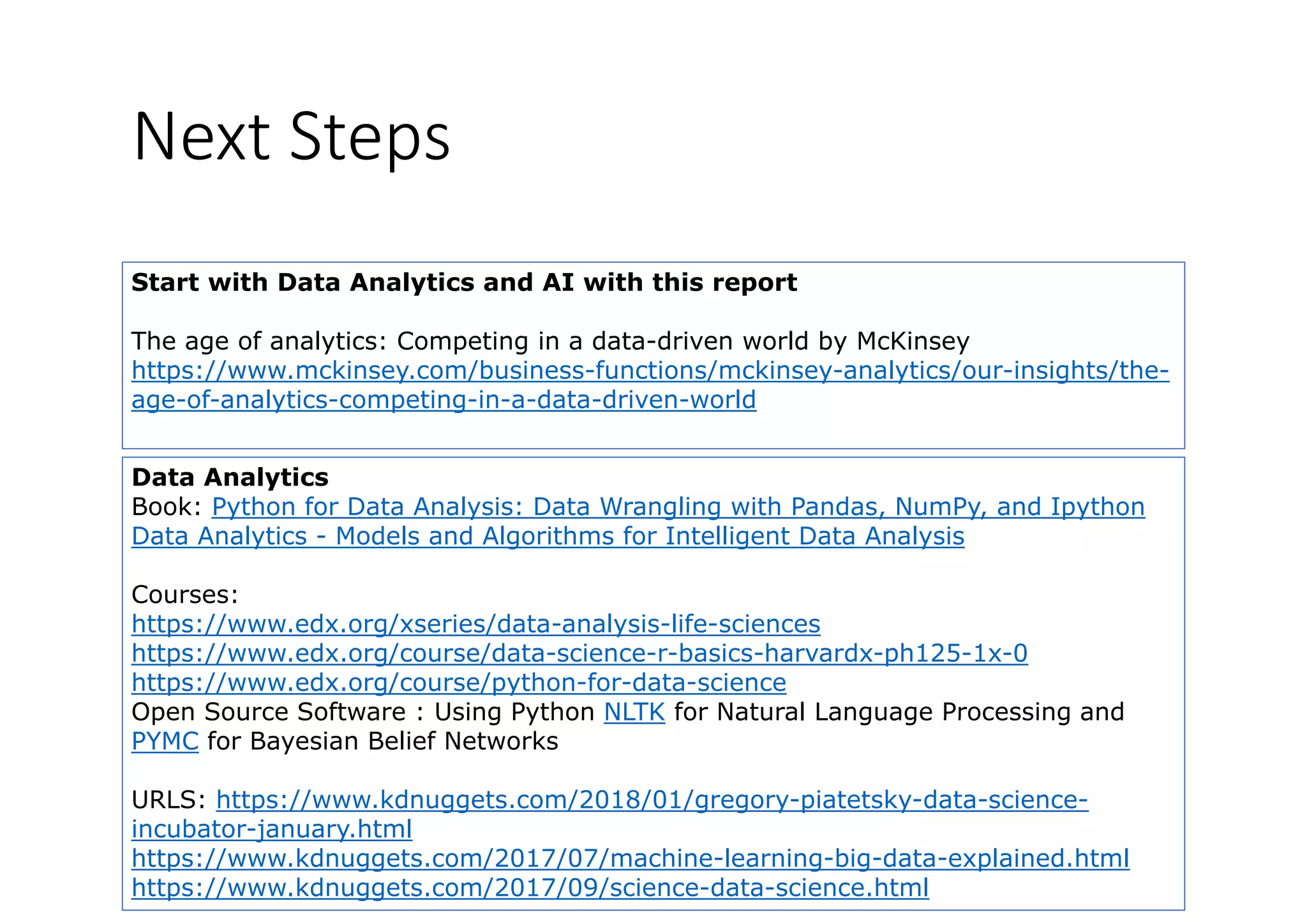Open the NLTK hyperlink
The width and height of the screenshot is (1307, 924).
tap(634, 712)
